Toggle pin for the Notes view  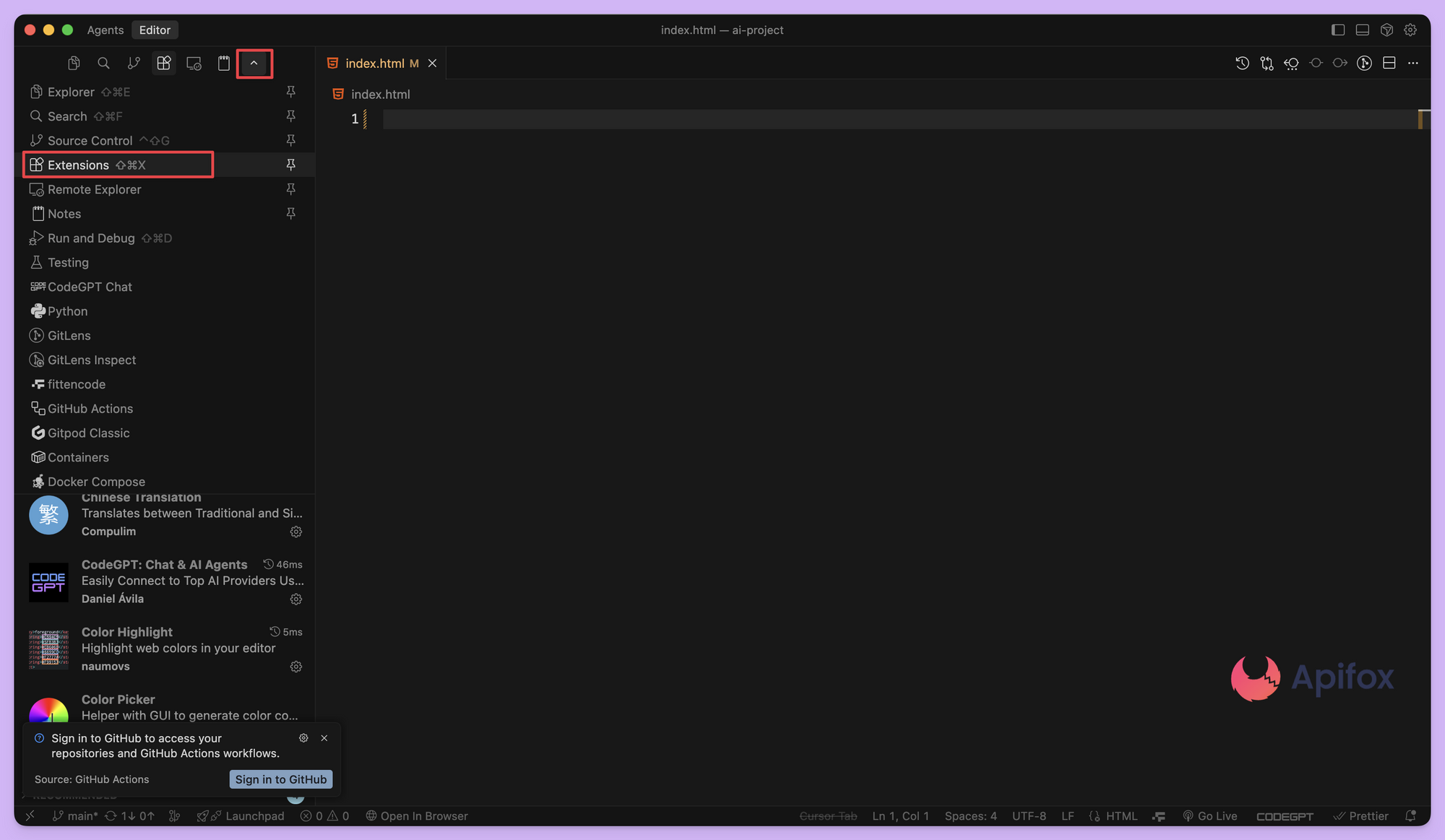pos(290,214)
